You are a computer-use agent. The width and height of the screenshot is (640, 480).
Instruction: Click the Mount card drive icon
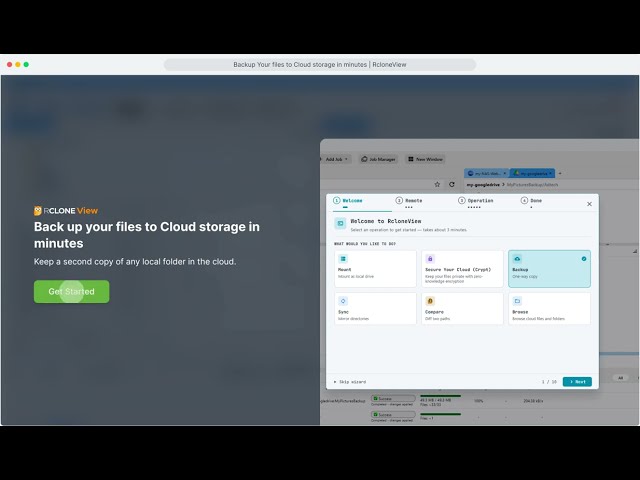click(343, 259)
